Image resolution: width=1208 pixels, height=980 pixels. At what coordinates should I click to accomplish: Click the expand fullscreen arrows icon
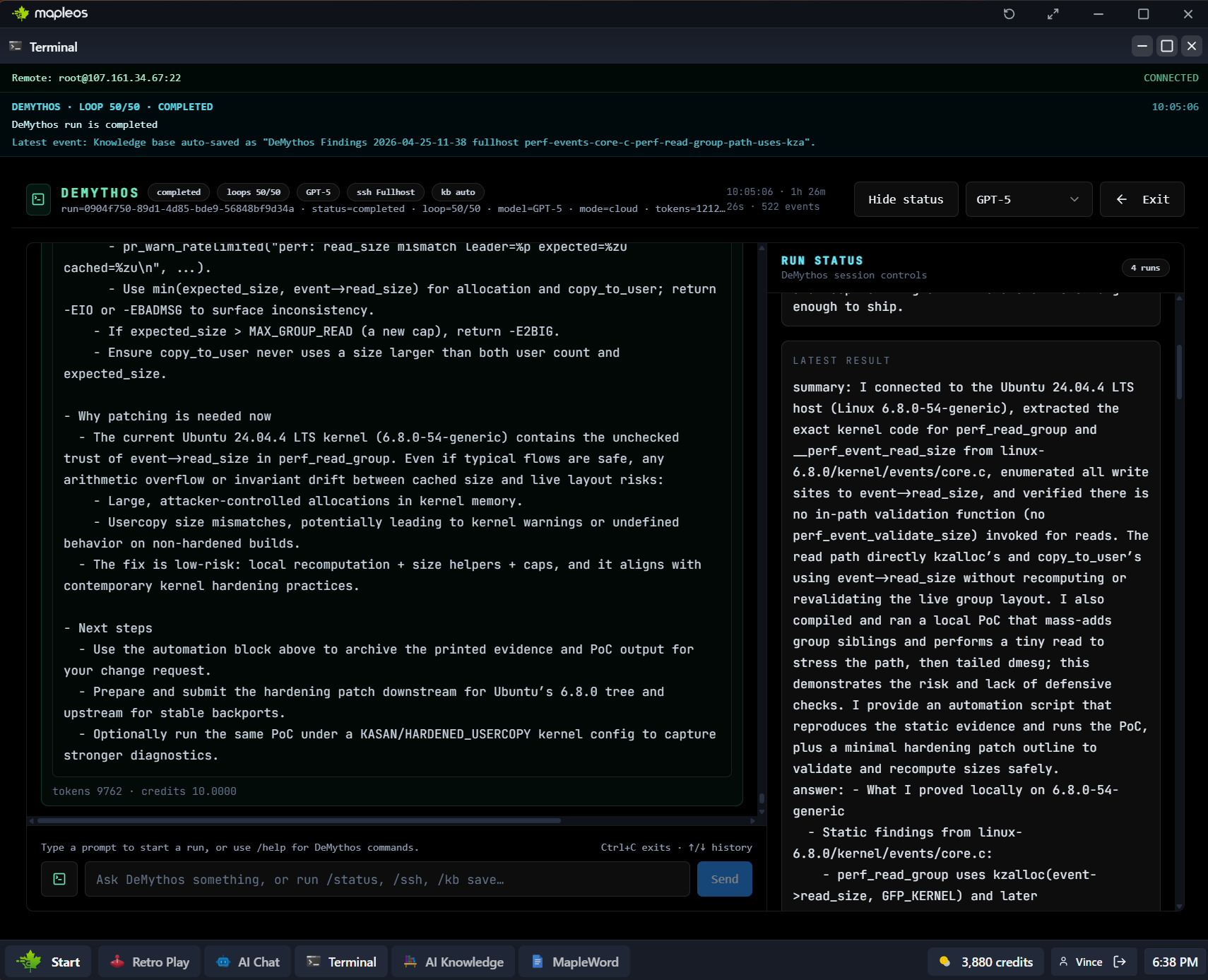1053,14
